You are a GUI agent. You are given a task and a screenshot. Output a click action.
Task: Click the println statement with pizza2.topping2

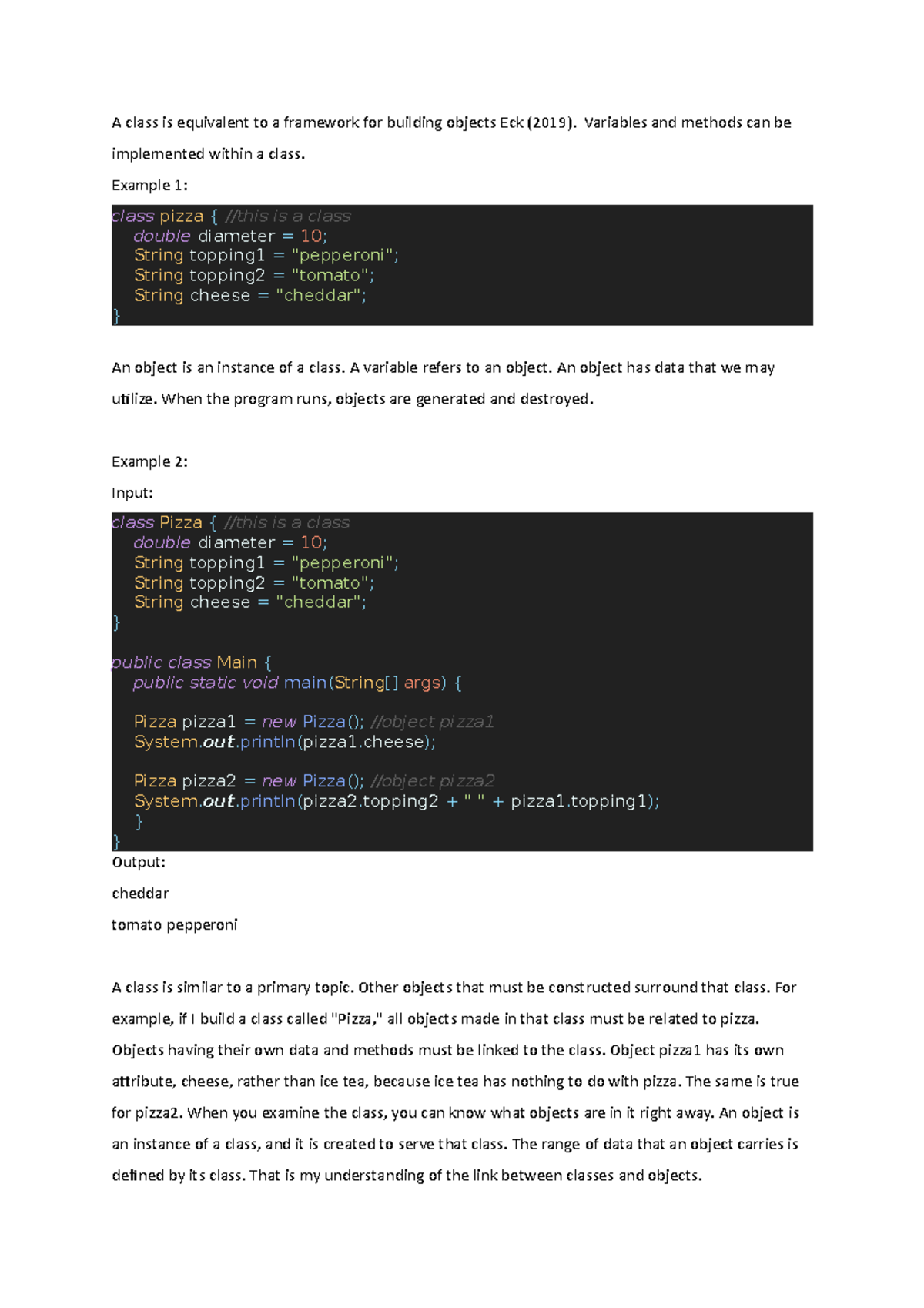click(397, 801)
